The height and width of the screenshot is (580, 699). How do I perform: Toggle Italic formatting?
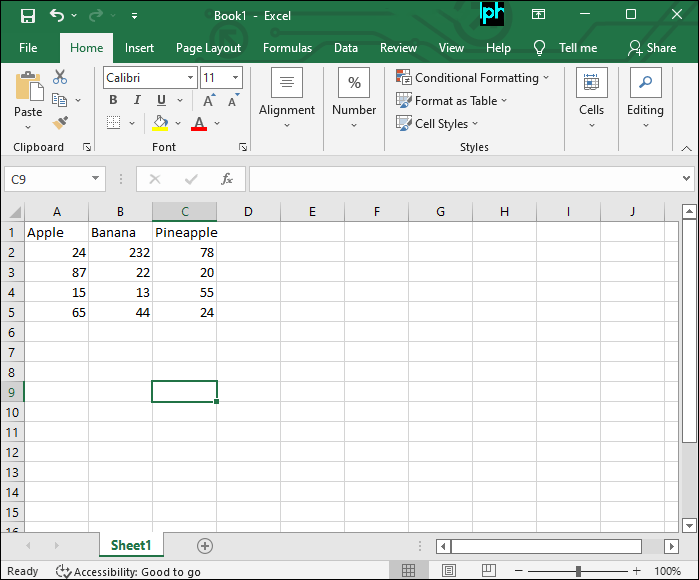pos(136,100)
